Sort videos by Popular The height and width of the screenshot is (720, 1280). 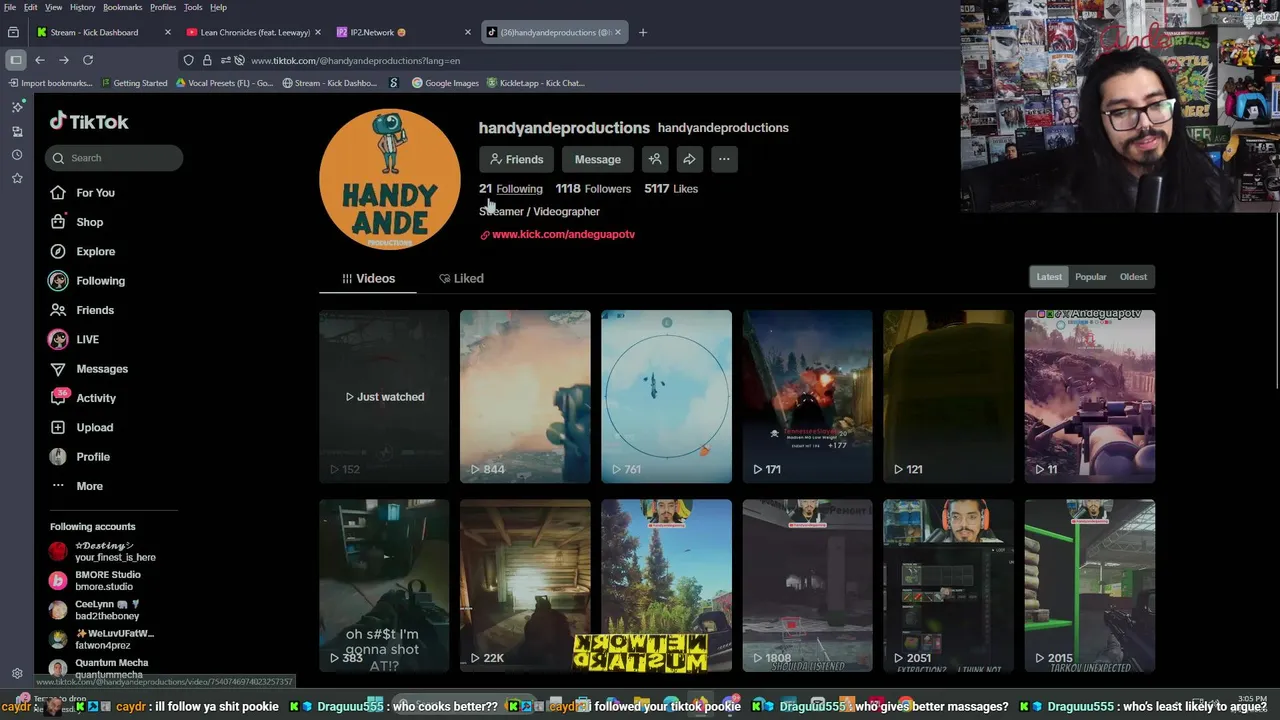click(1090, 277)
